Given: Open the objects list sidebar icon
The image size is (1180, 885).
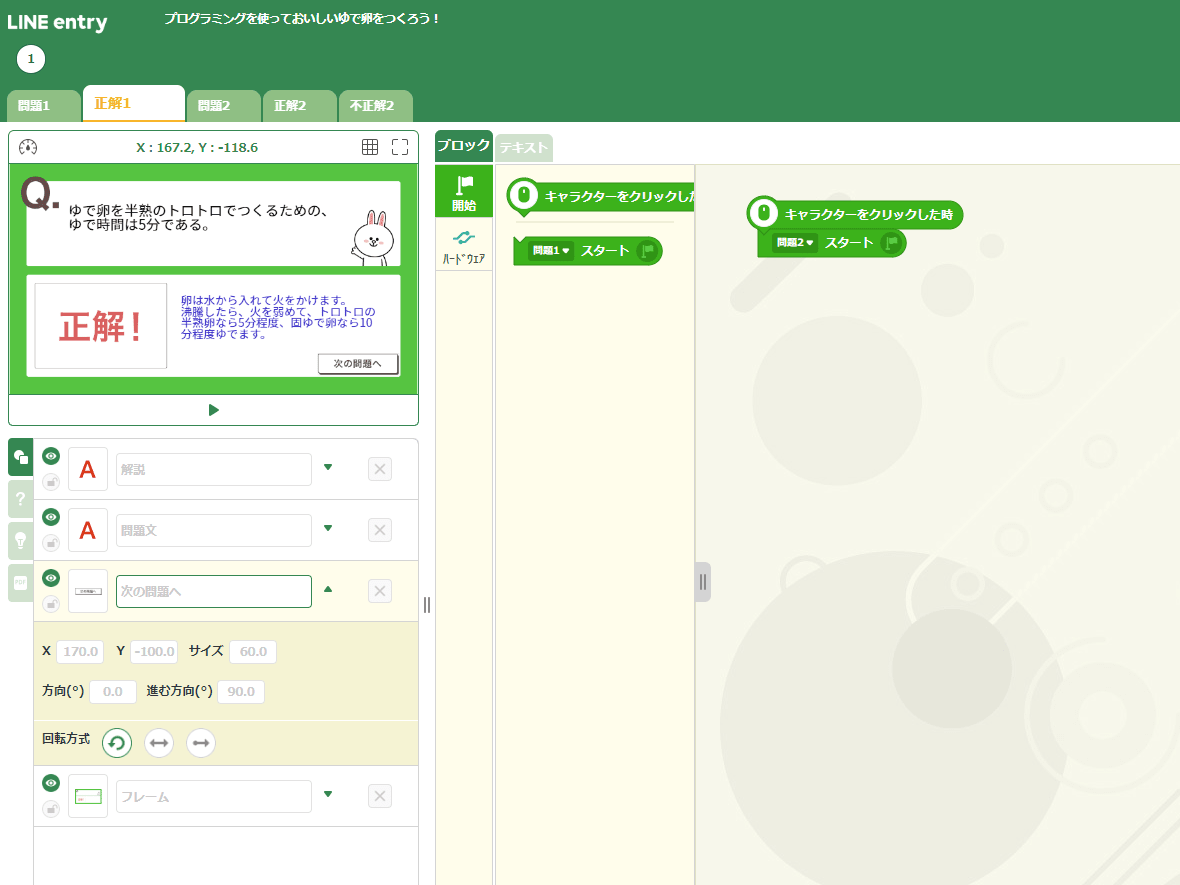Looking at the screenshot, I should pyautogui.click(x=20, y=457).
